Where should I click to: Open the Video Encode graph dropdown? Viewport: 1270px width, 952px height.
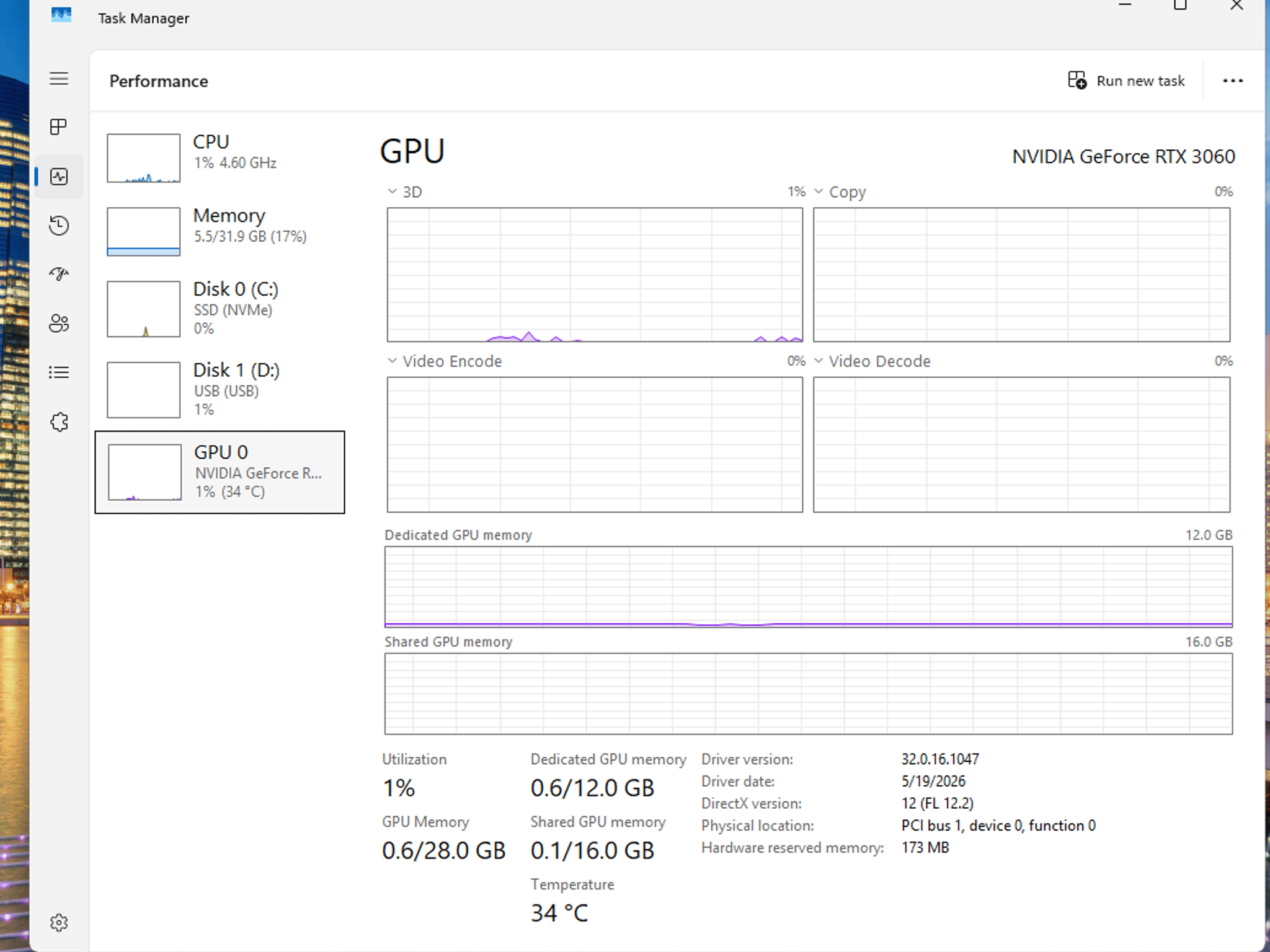click(x=392, y=361)
